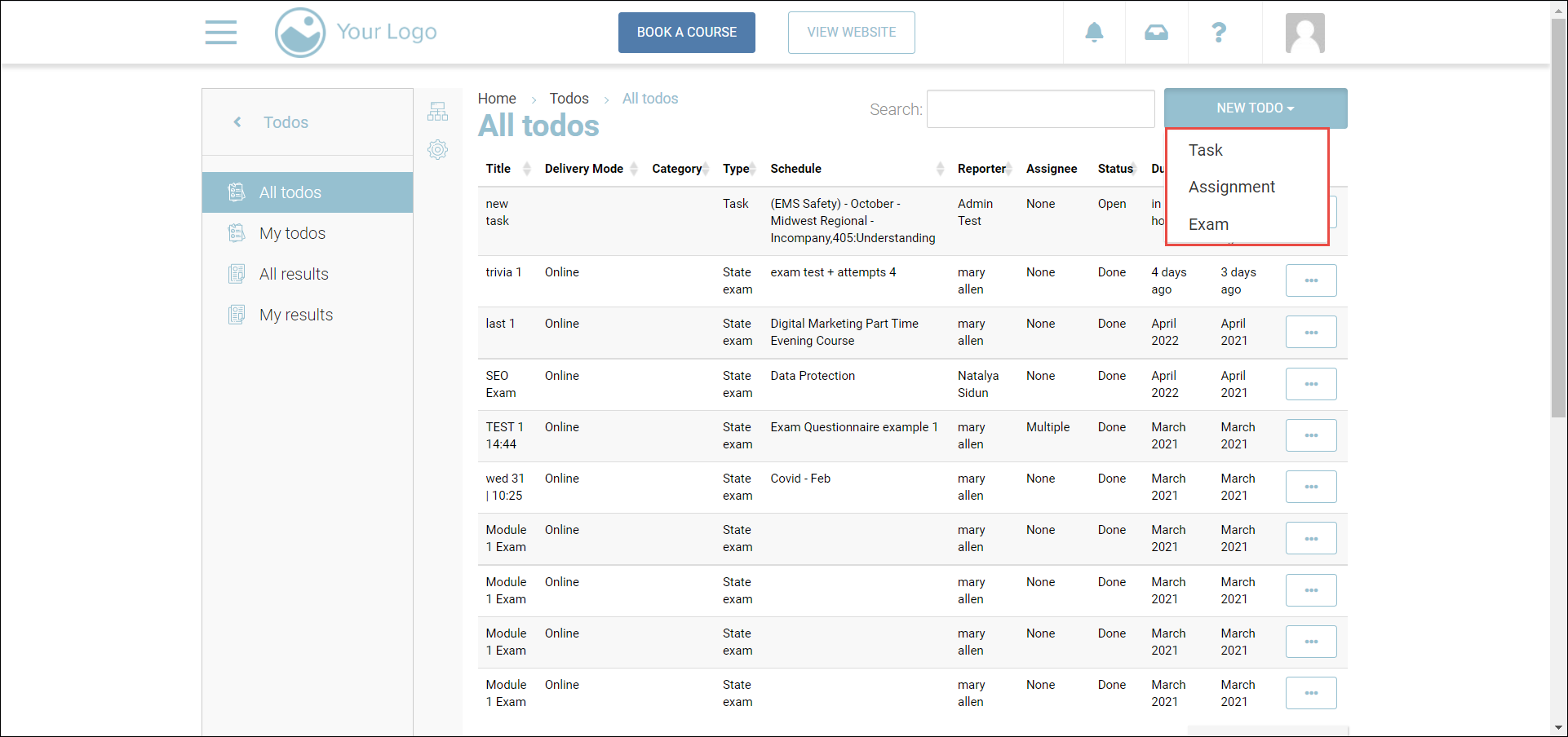Viewport: 1568px width, 737px height.
Task: Click the BOOK A COURSE button
Action: [x=686, y=33]
